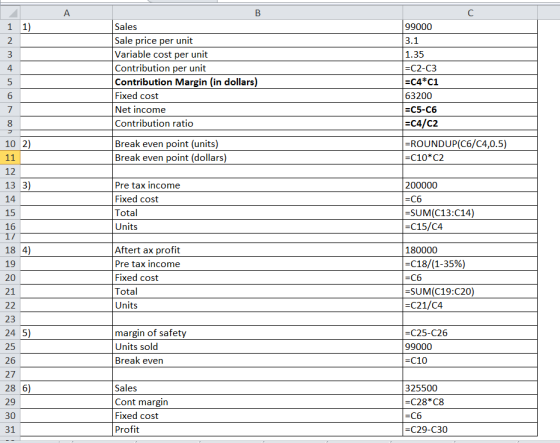Click cell A13 labeled '3)'
560x443 pixels.
click(x=66, y=185)
